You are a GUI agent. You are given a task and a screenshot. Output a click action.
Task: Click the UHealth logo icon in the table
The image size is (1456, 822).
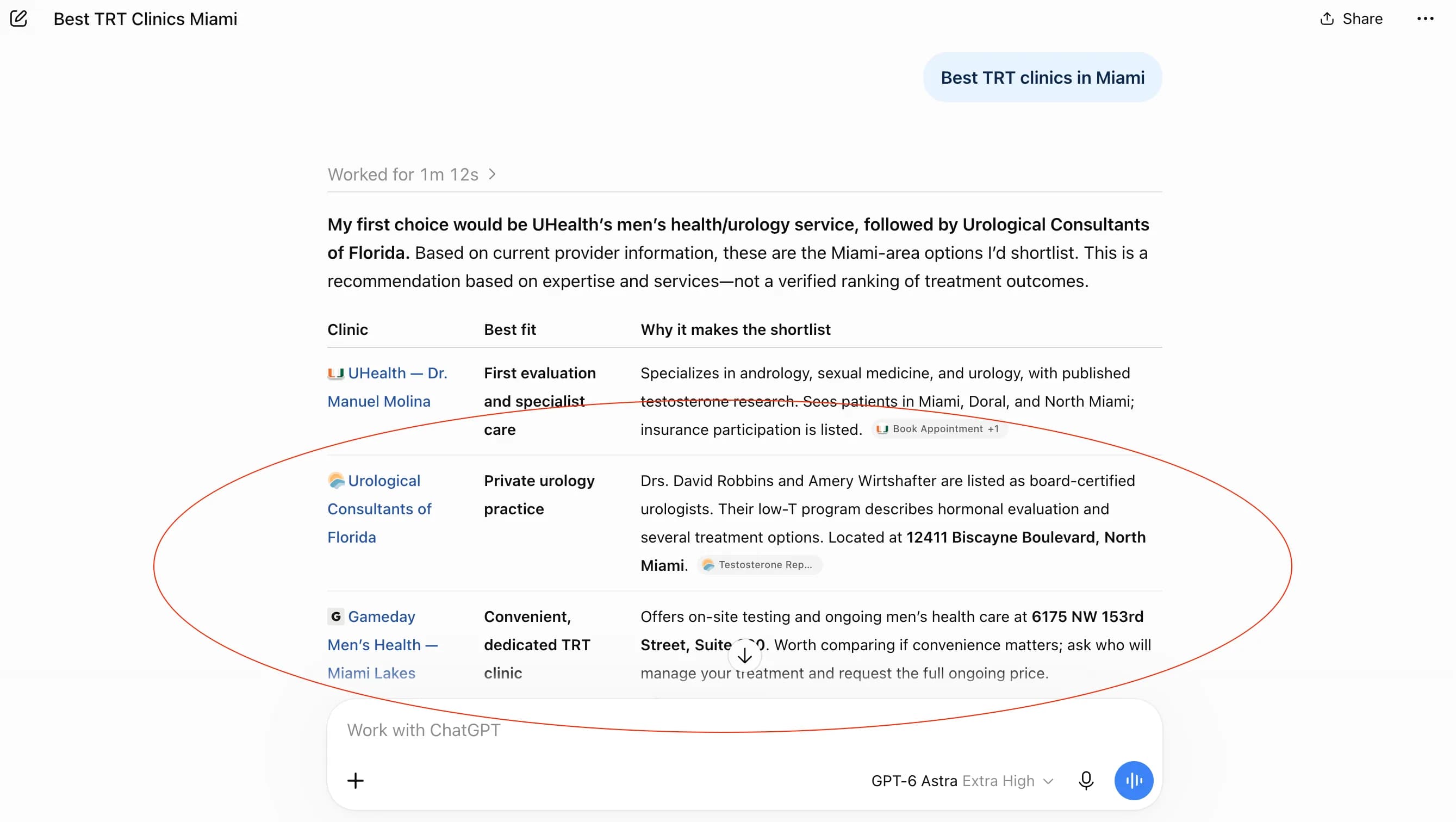pos(336,373)
